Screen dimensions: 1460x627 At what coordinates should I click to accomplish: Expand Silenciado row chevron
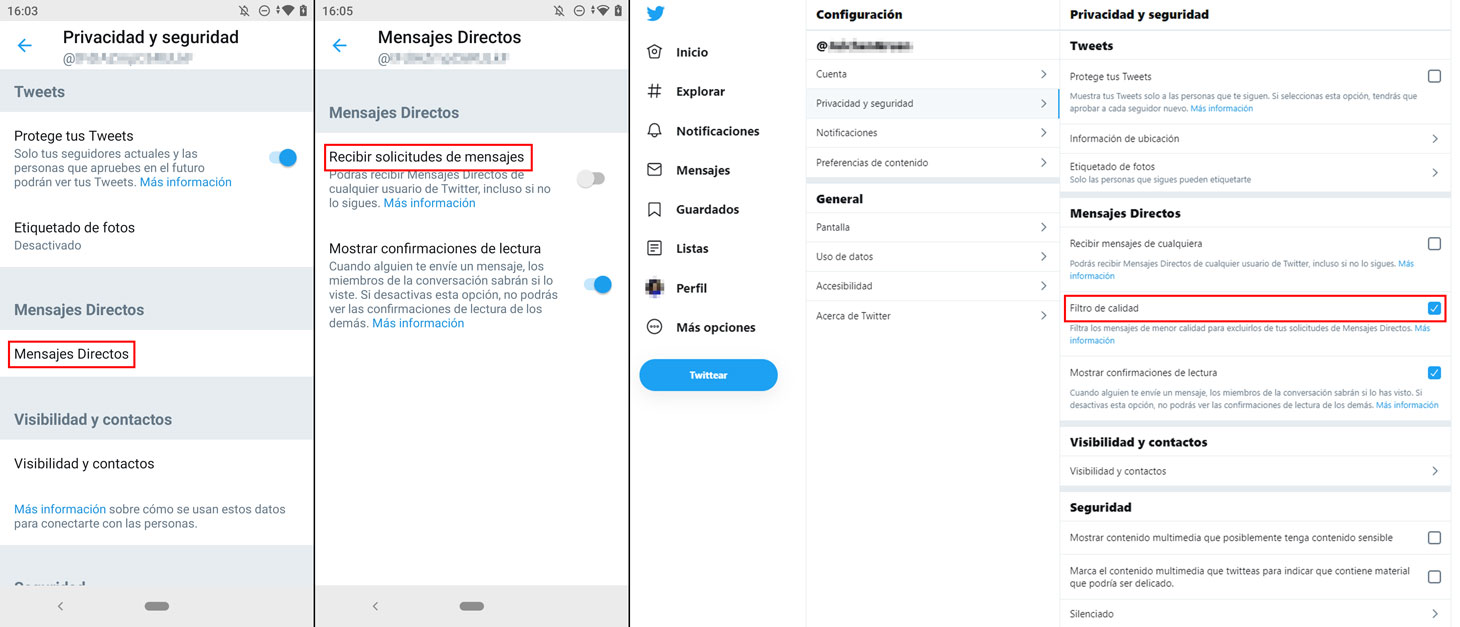point(1435,614)
